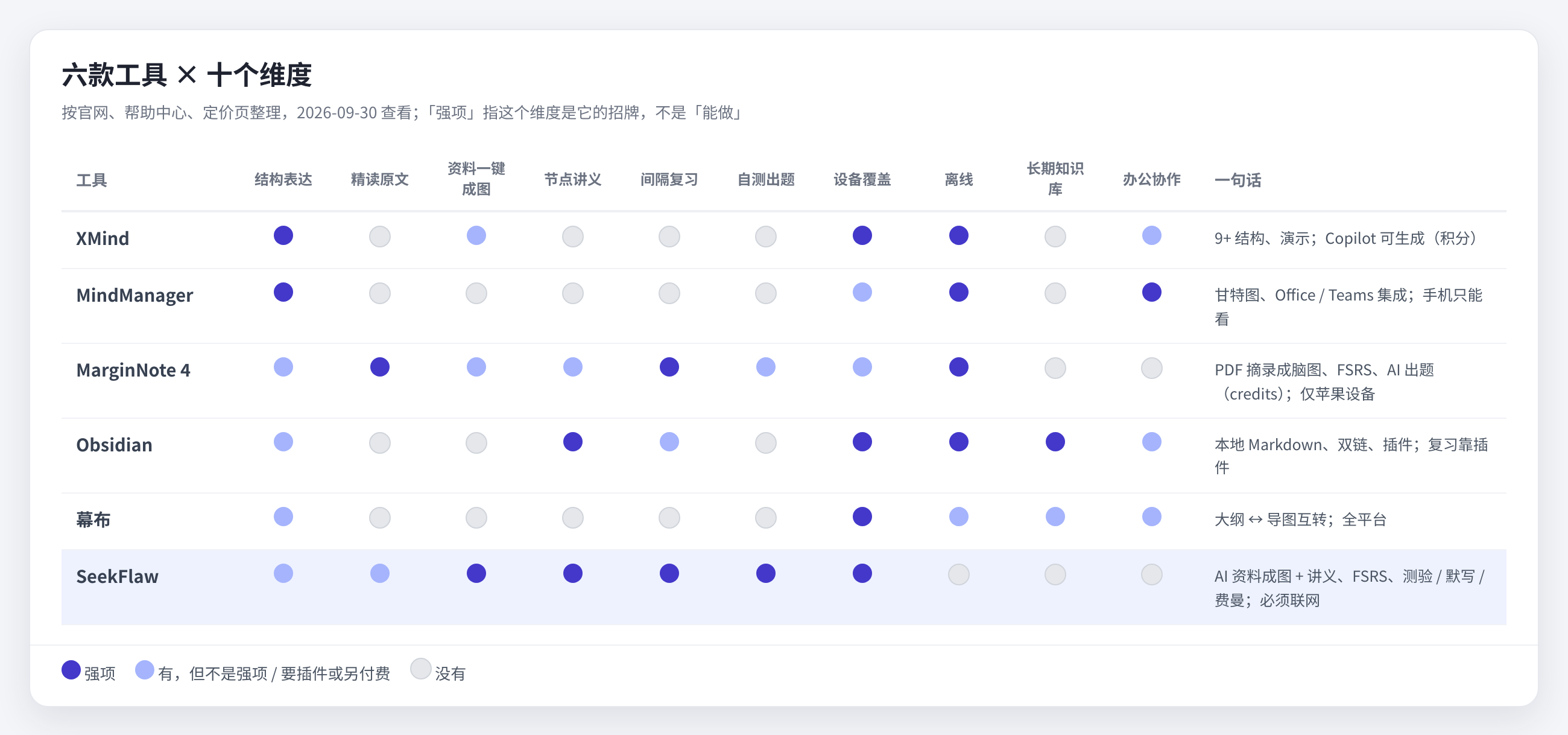Select the XMind row name
This screenshot has height=735, width=1568.
click(103, 239)
